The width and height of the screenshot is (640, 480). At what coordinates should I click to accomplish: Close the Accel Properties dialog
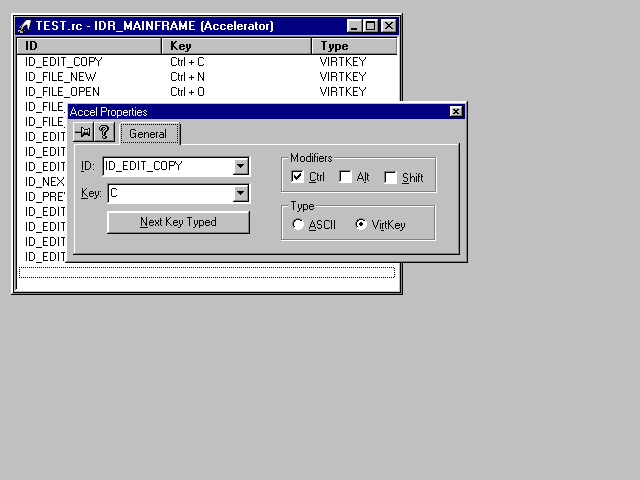point(456,112)
